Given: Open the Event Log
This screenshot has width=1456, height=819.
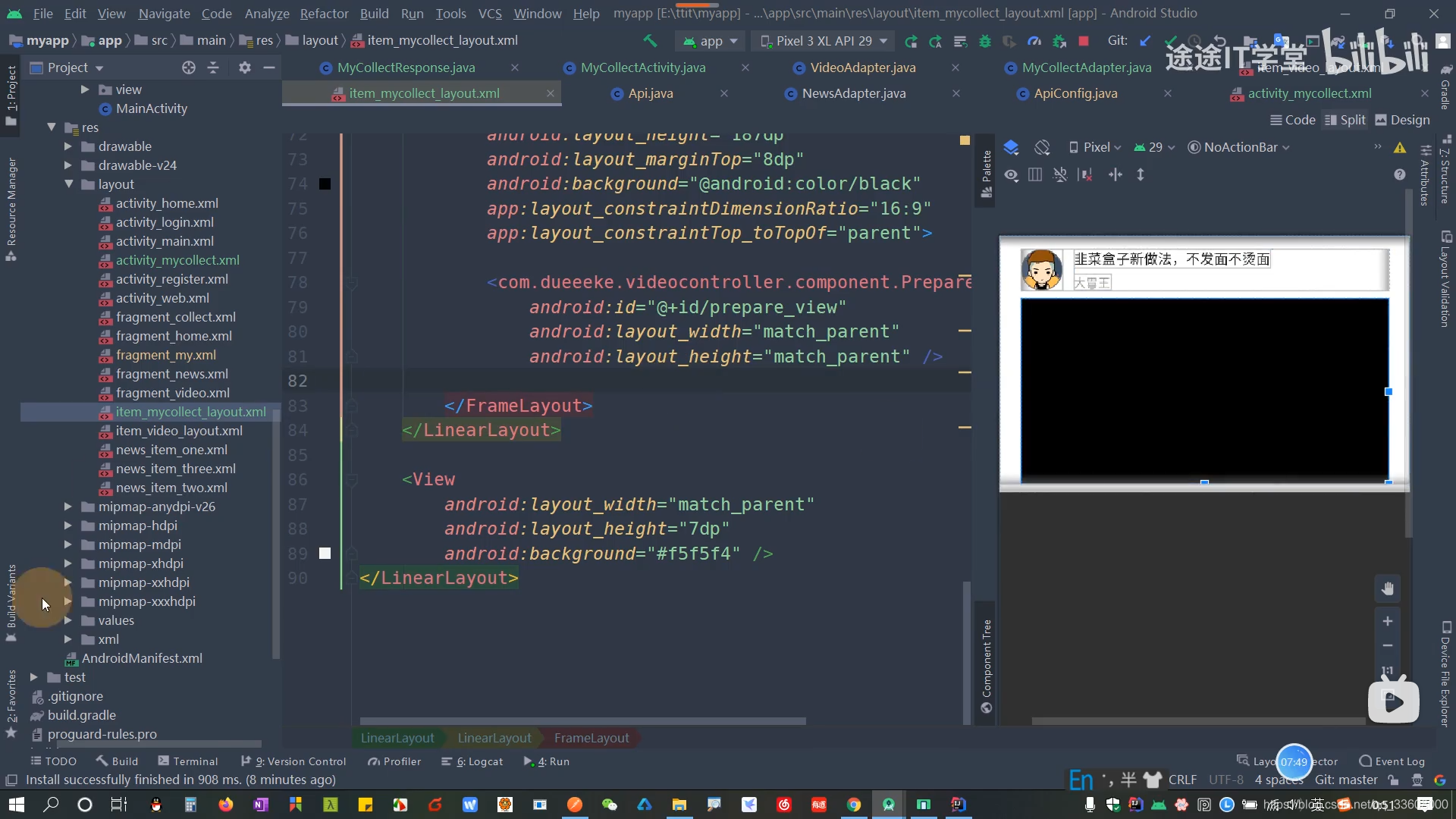Looking at the screenshot, I should pyautogui.click(x=1392, y=761).
